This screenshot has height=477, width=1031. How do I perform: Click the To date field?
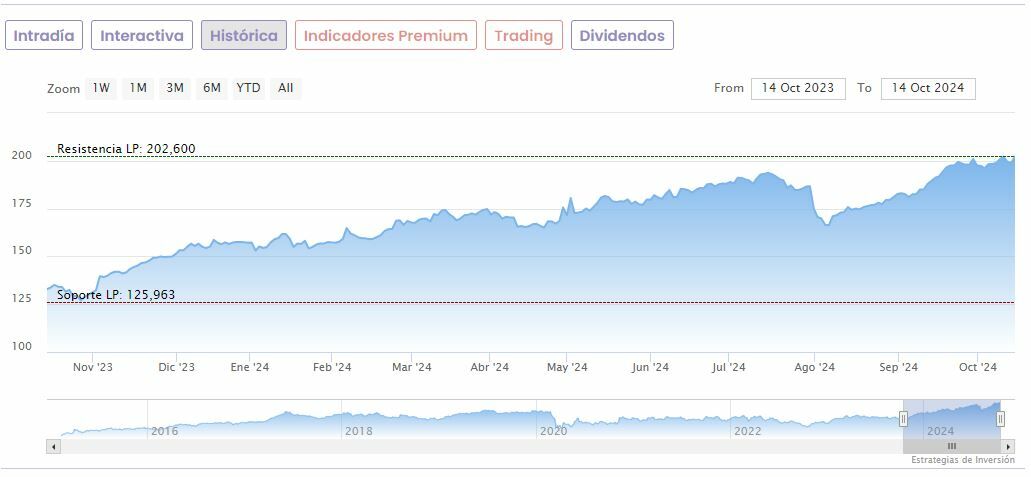point(928,88)
